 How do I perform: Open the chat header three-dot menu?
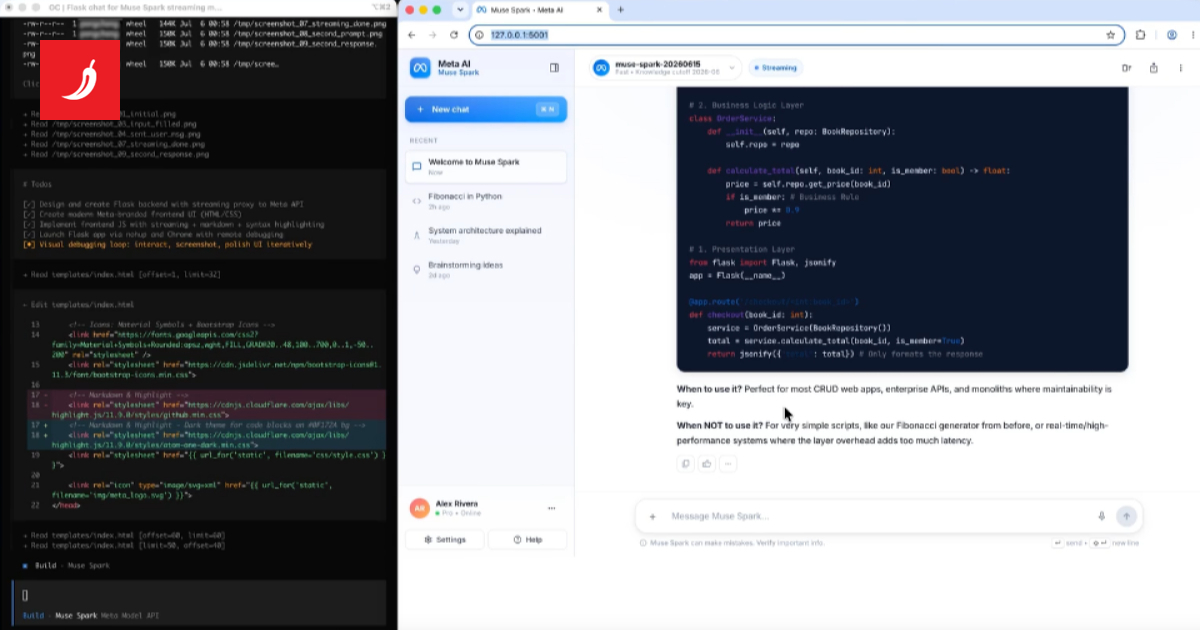(1180, 68)
